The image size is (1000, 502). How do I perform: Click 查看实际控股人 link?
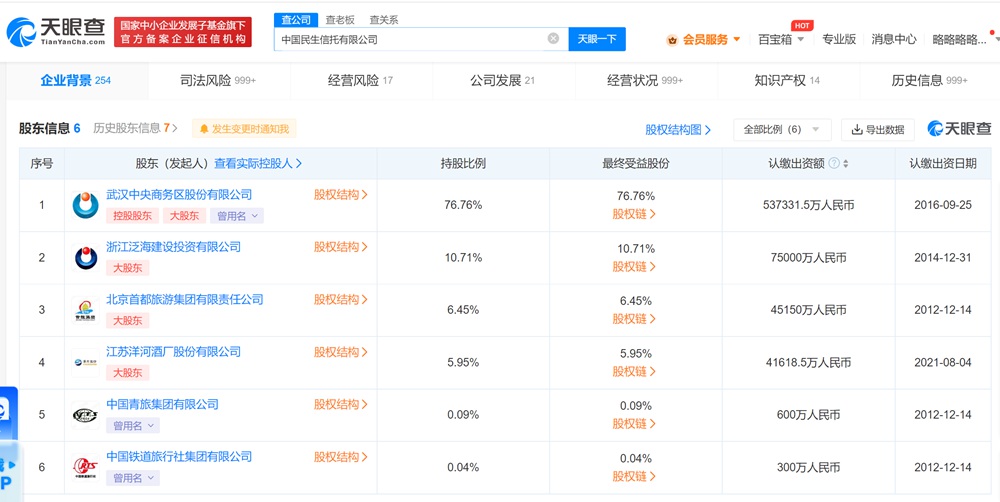click(x=258, y=163)
